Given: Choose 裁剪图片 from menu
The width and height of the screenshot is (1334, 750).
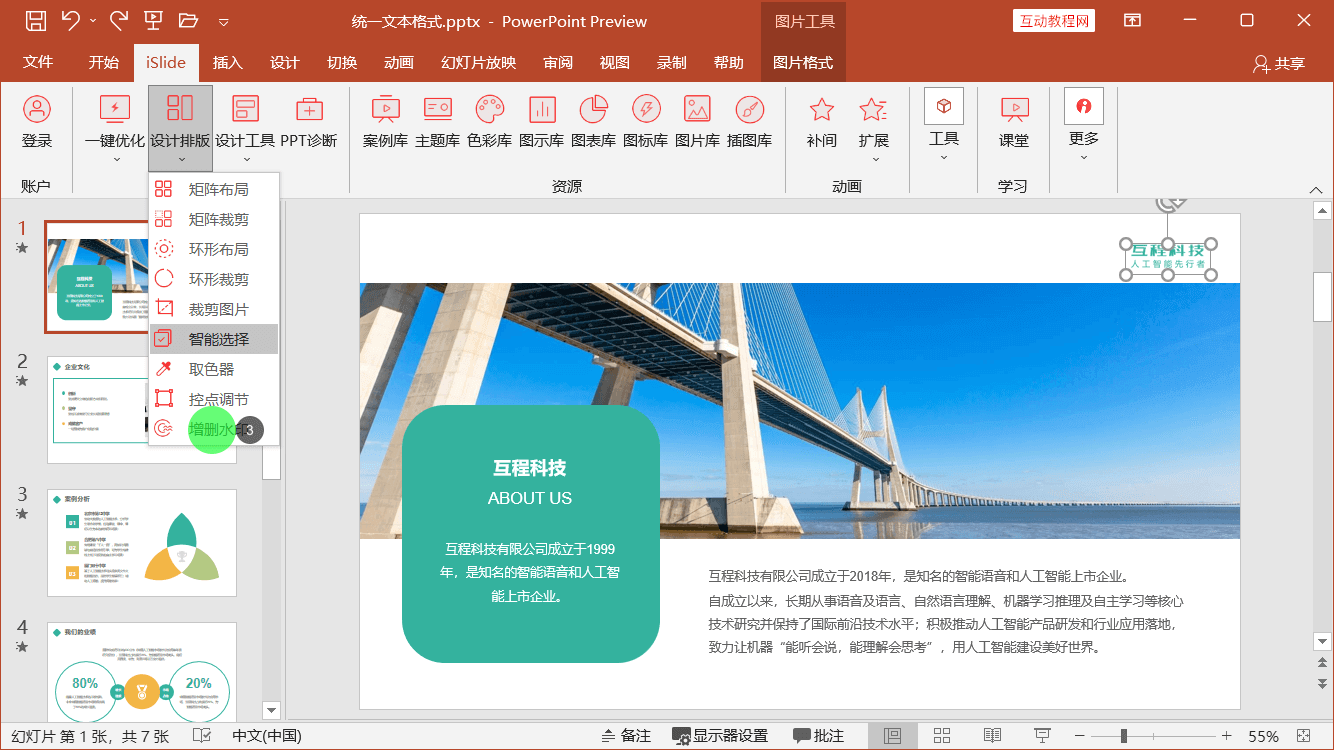Looking at the screenshot, I should click(214, 309).
